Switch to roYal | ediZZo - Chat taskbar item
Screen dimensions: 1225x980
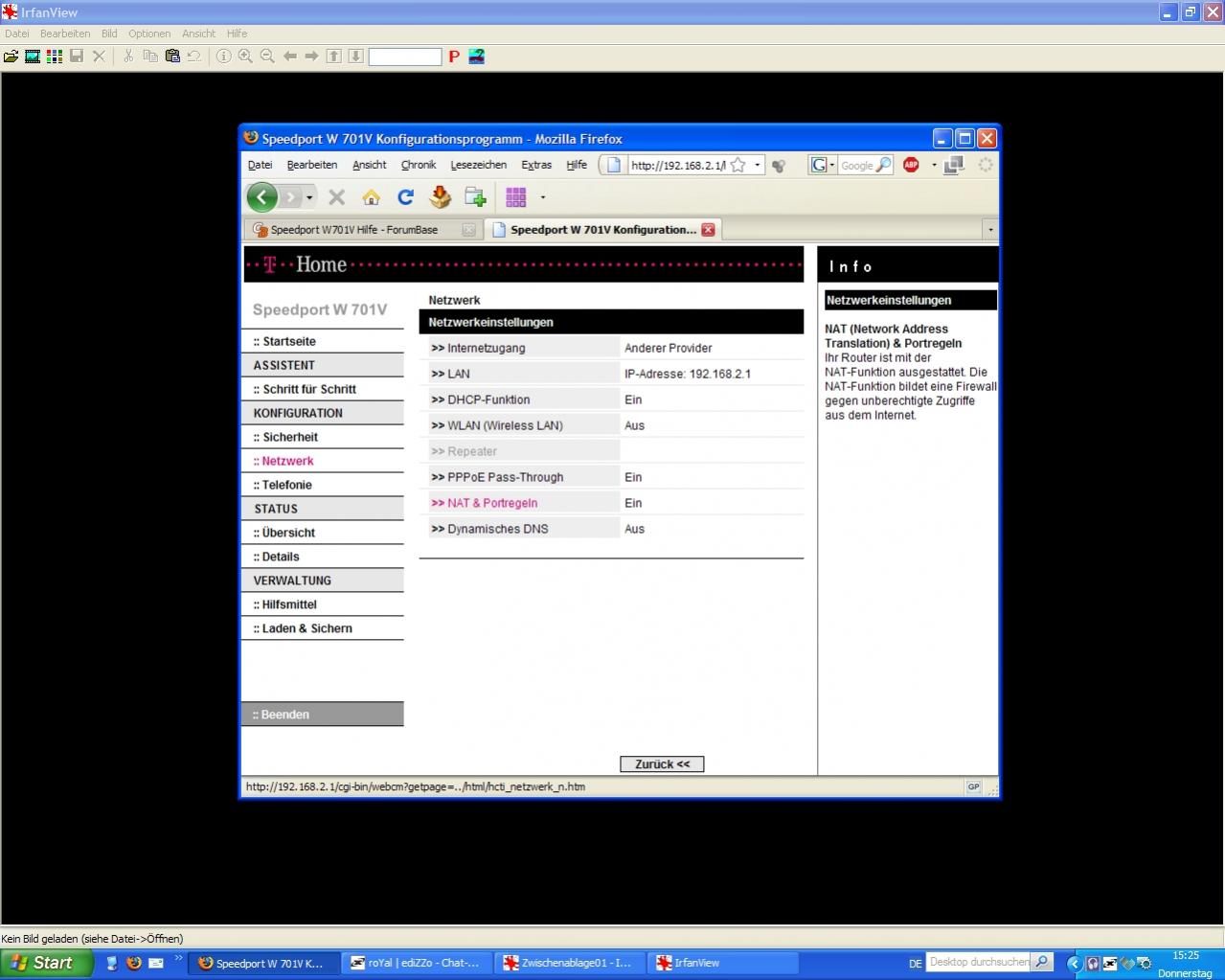pyautogui.click(x=416, y=963)
